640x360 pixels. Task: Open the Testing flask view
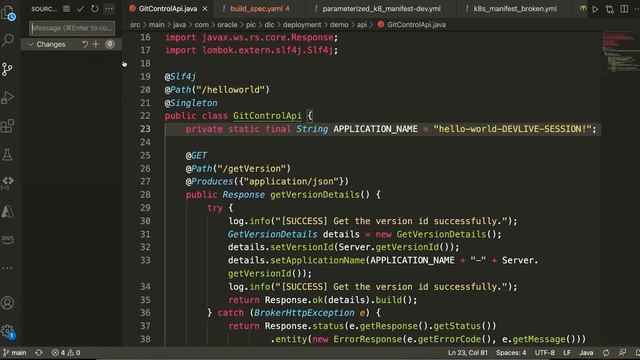click(7, 155)
